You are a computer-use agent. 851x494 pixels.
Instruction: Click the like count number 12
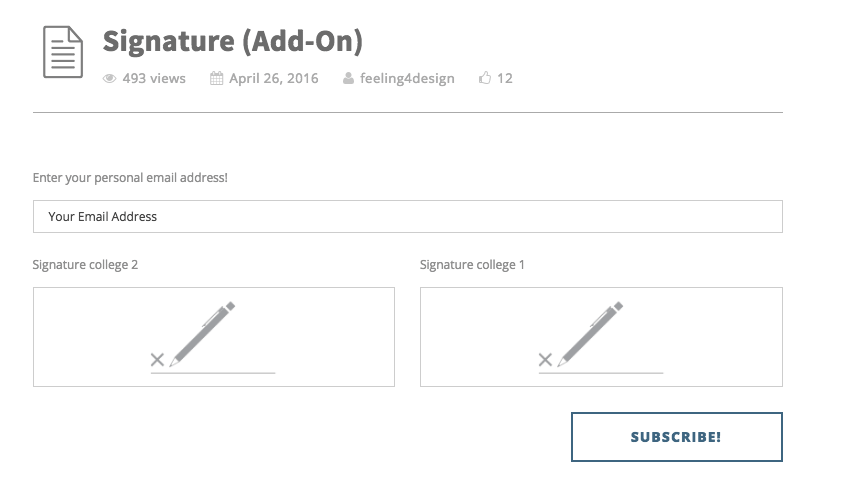[505, 78]
